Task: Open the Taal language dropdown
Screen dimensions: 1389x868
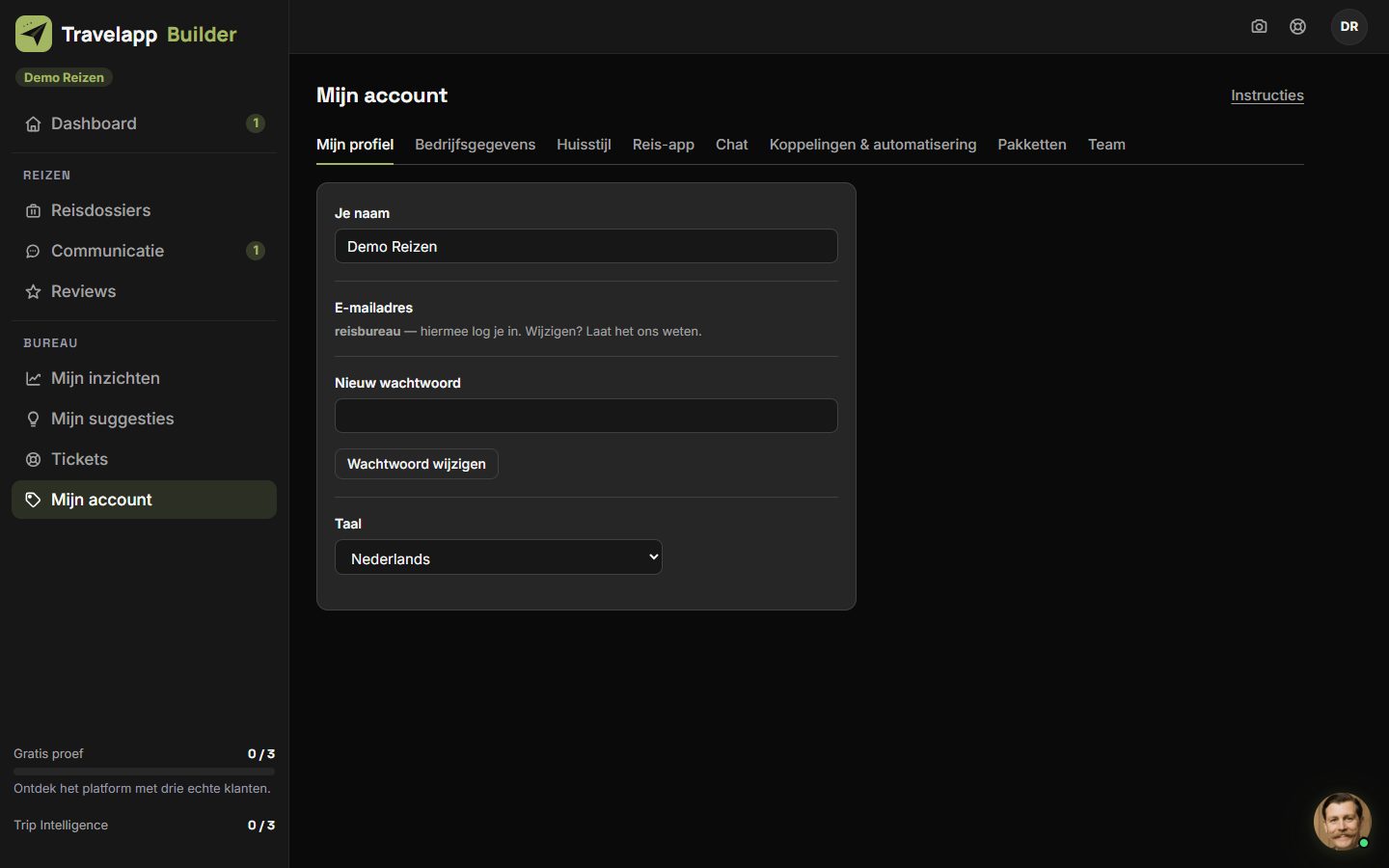Action: pyautogui.click(x=499, y=557)
